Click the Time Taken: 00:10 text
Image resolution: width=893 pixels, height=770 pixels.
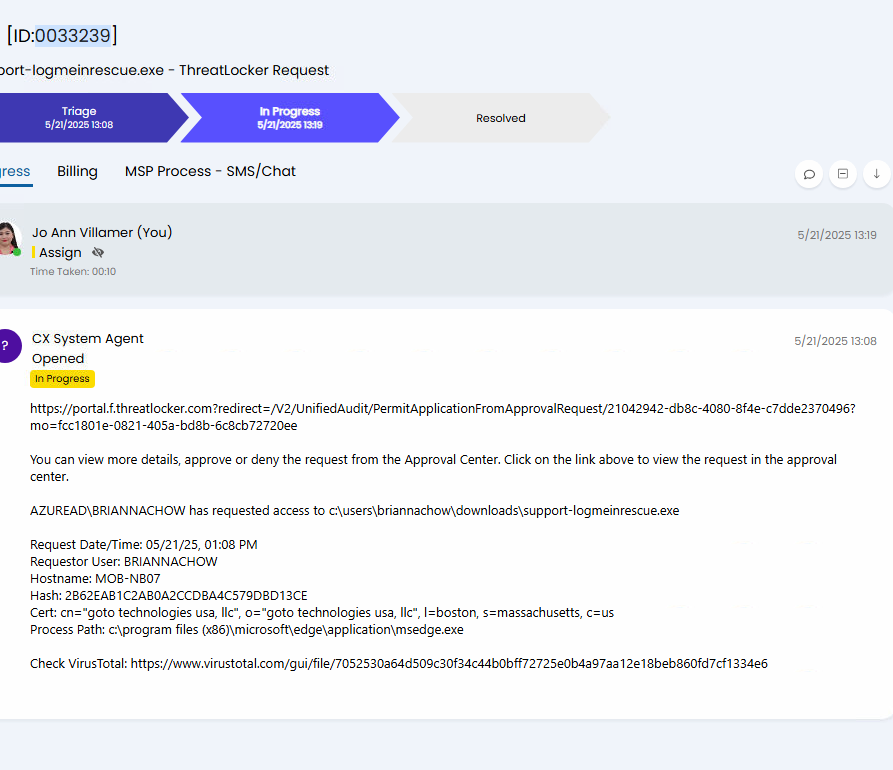point(73,272)
